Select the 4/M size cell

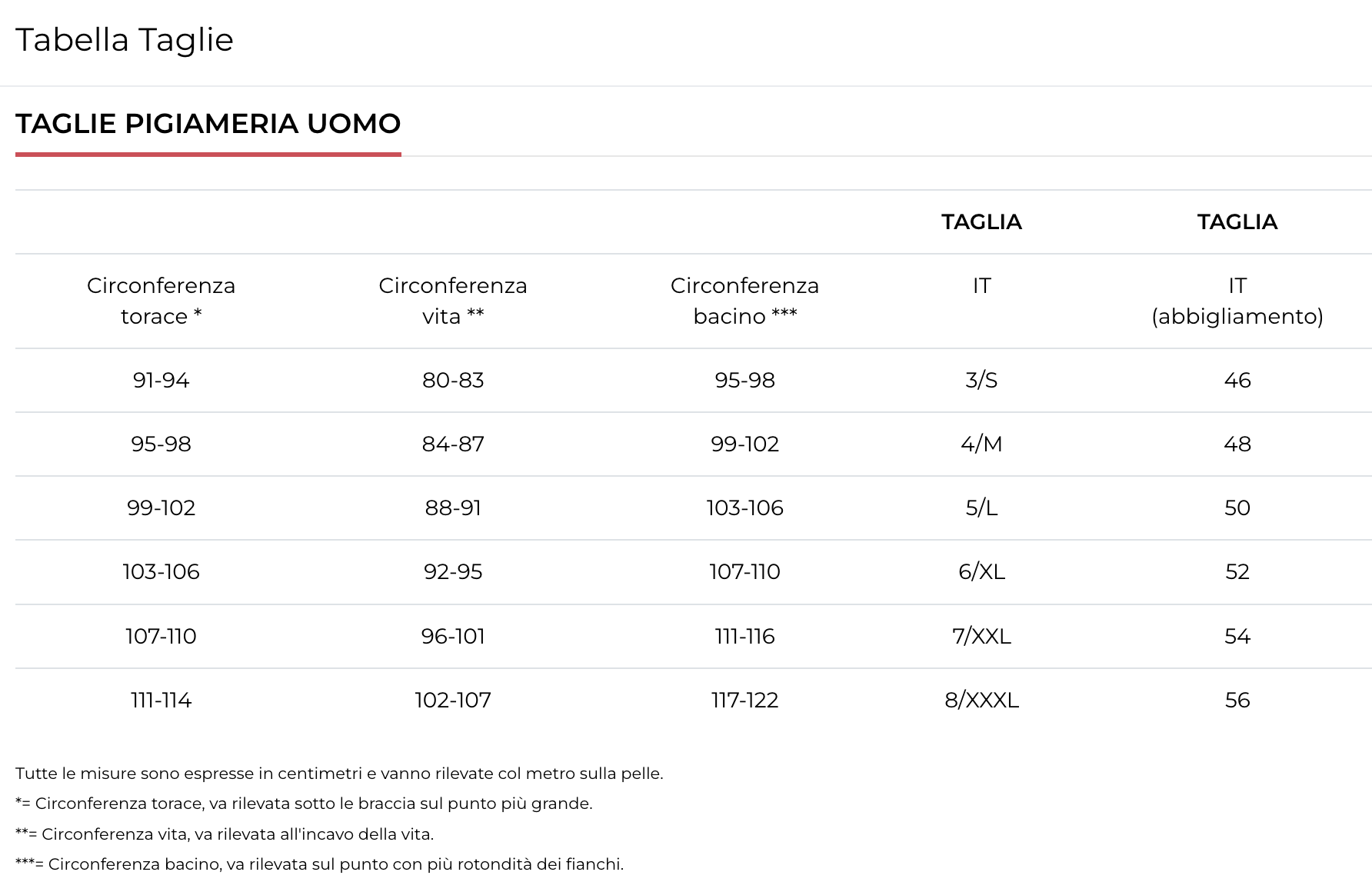pyautogui.click(x=981, y=444)
